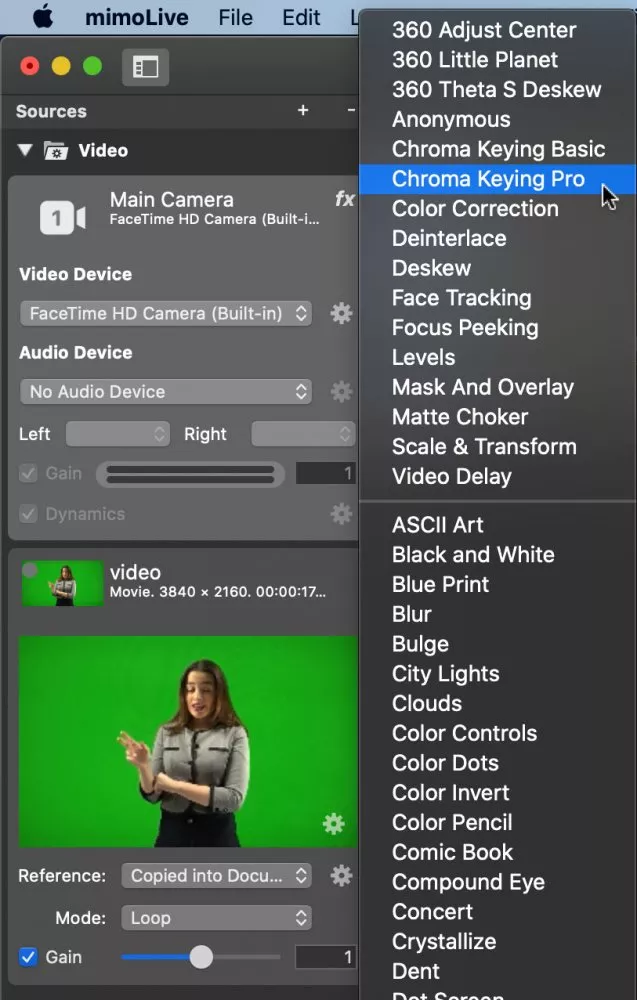Click the Main Camera Gain level bar
Screen dimensions: 637x1000
click(x=190, y=474)
